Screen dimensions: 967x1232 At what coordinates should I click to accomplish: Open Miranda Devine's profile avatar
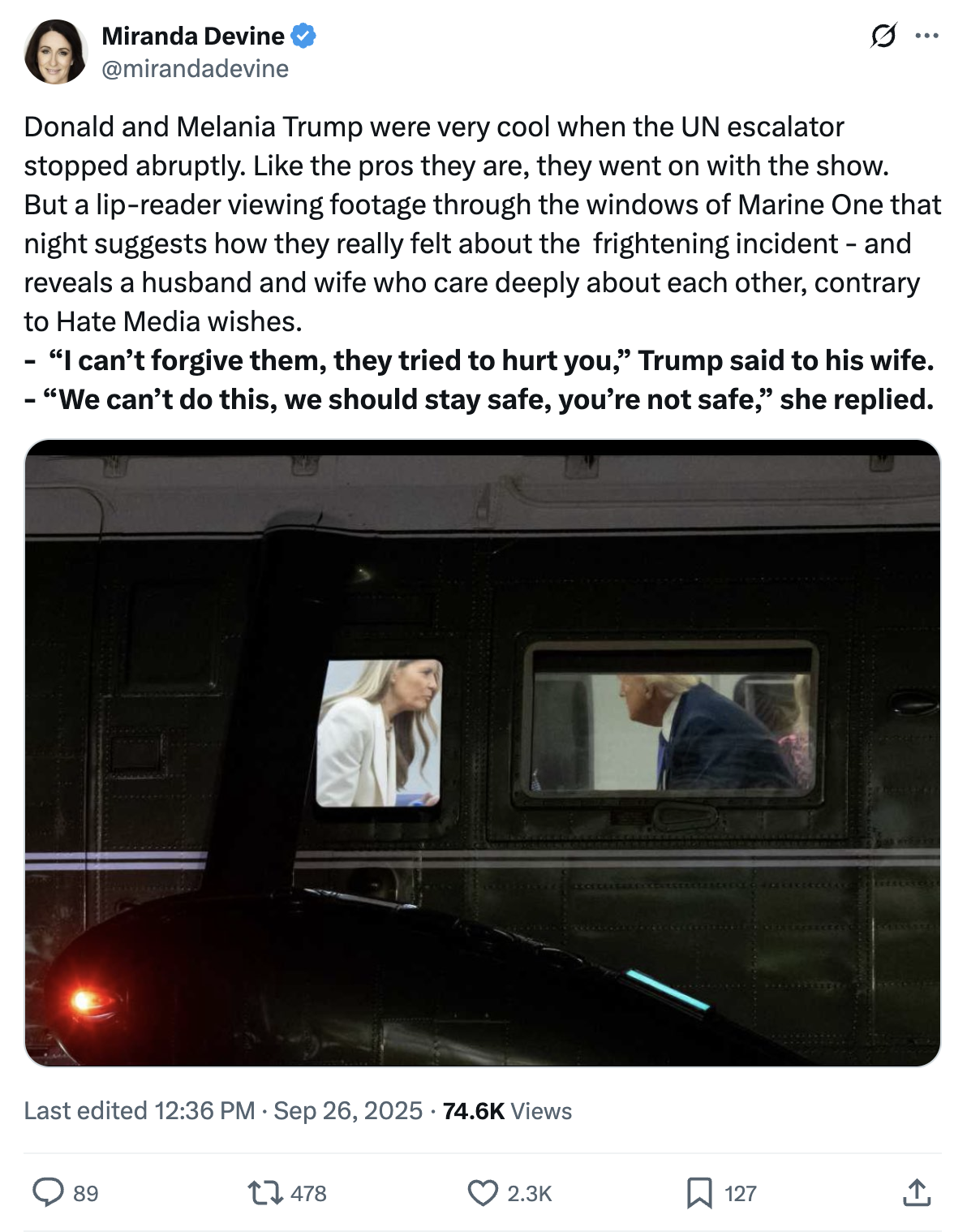pos(55,53)
